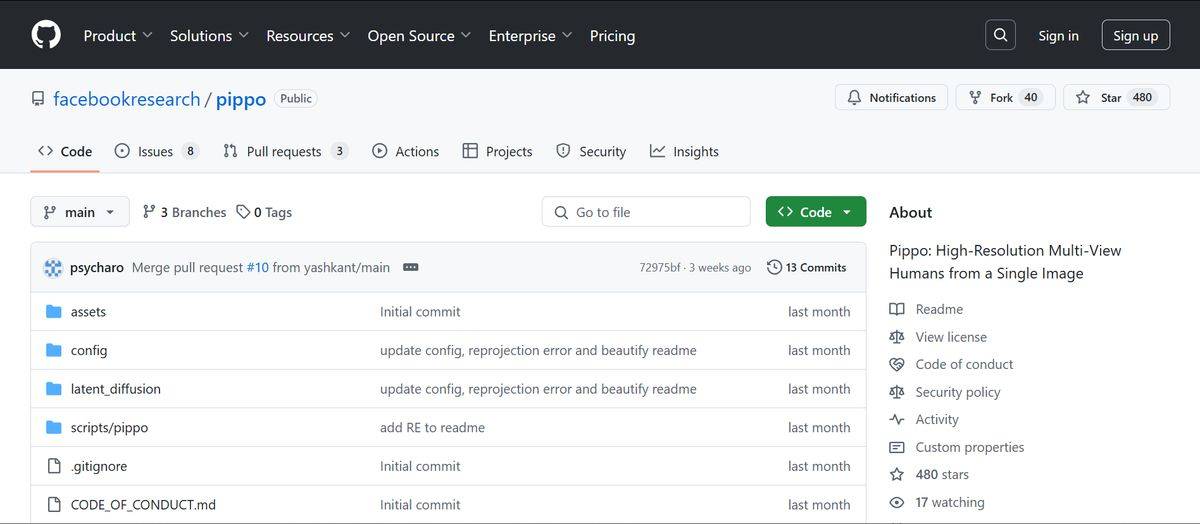Image resolution: width=1200 pixels, height=524 pixels.
Task: Open the latent_diffusion folder name
Action: click(x=116, y=389)
